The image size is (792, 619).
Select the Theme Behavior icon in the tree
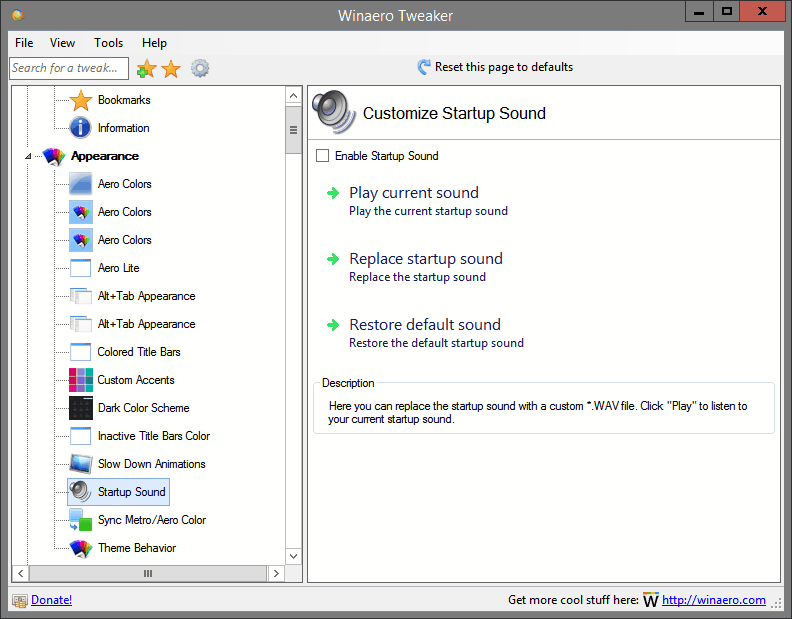(x=81, y=548)
